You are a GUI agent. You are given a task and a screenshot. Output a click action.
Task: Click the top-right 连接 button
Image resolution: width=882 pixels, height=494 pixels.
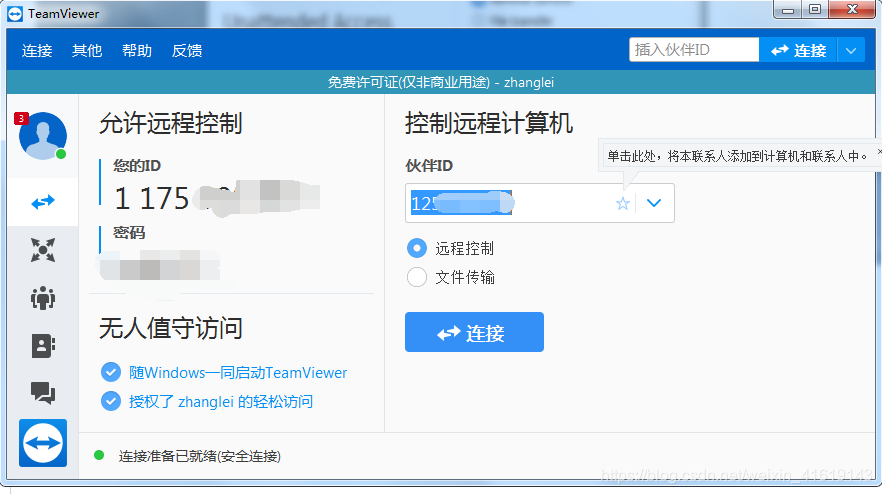pyautogui.click(x=798, y=51)
